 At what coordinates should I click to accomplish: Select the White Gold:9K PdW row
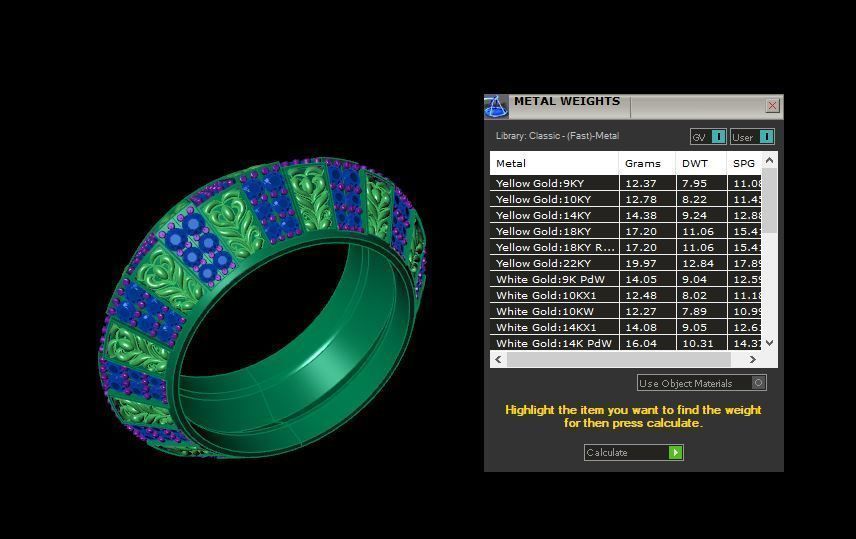(x=626, y=279)
